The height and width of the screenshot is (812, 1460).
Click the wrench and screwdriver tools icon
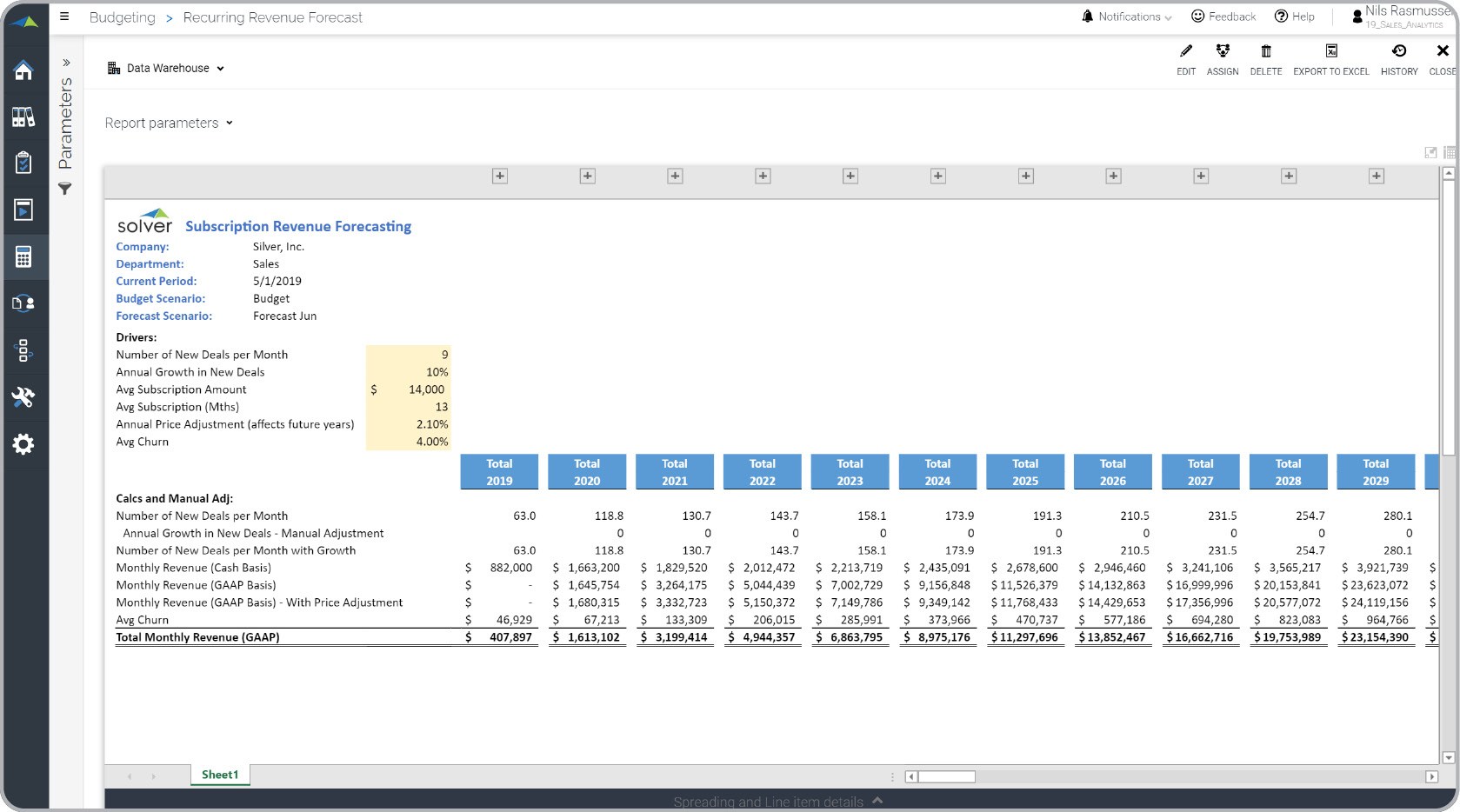point(23,397)
